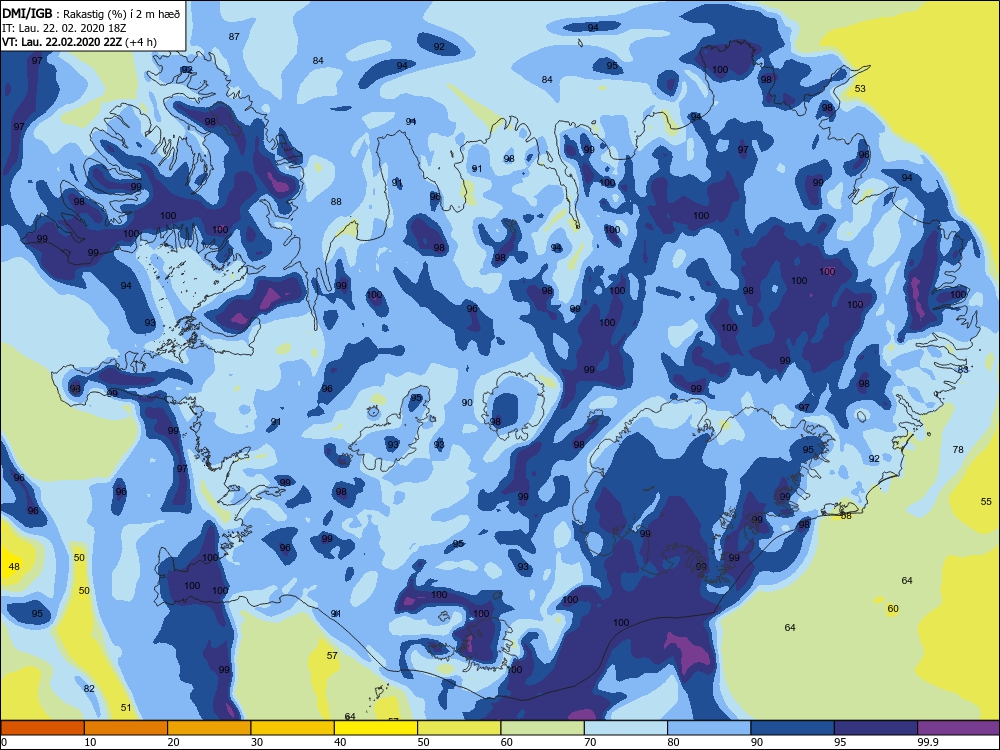Click the 40–50 bright yellow legend swatch
The image size is (1000, 750).
pyautogui.click(x=376, y=728)
